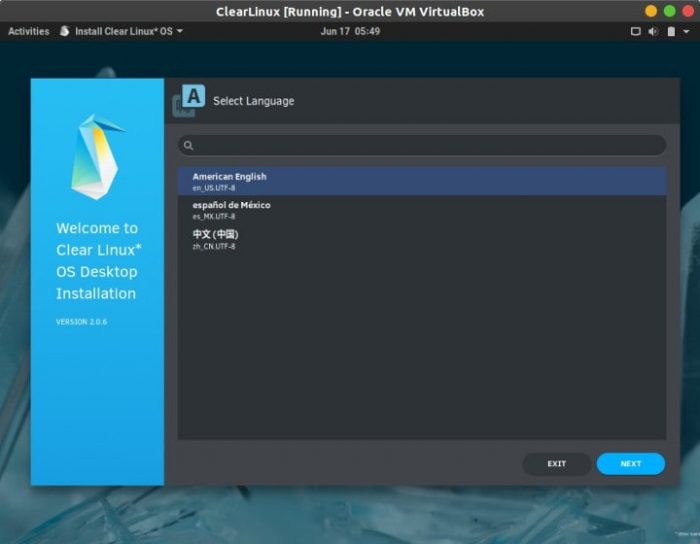Click the display icon in system tray
The height and width of the screenshot is (544, 700).
(x=635, y=31)
